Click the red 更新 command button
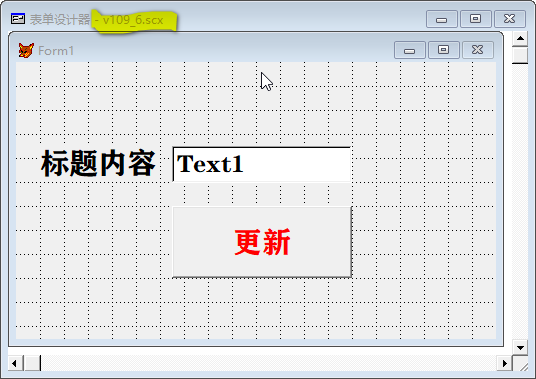 pyautogui.click(x=262, y=242)
